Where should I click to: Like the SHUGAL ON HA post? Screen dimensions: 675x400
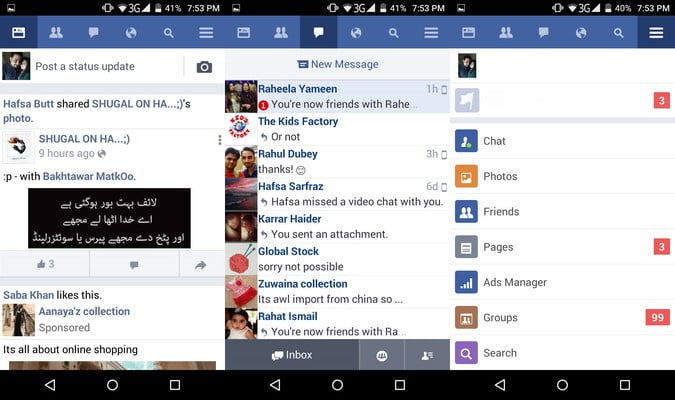45,264
